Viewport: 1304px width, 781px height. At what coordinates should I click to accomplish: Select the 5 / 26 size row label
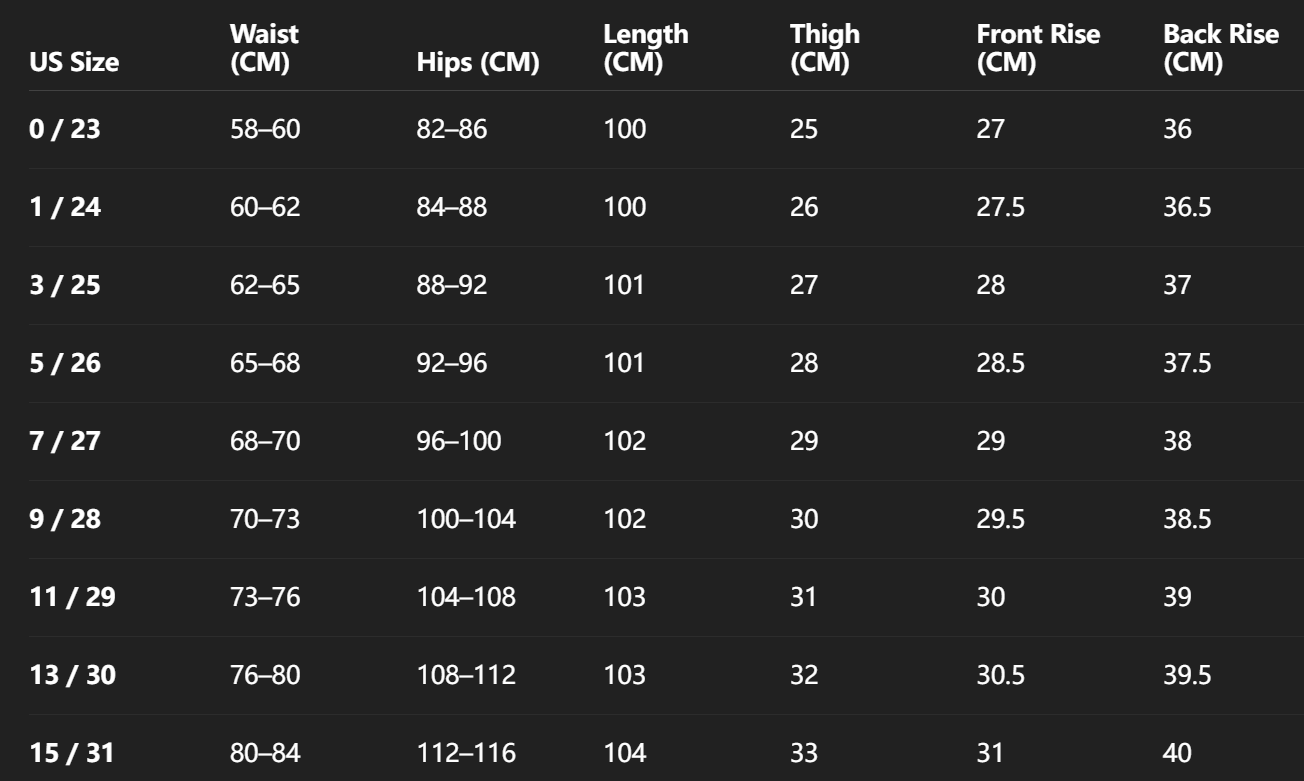[x=65, y=363]
